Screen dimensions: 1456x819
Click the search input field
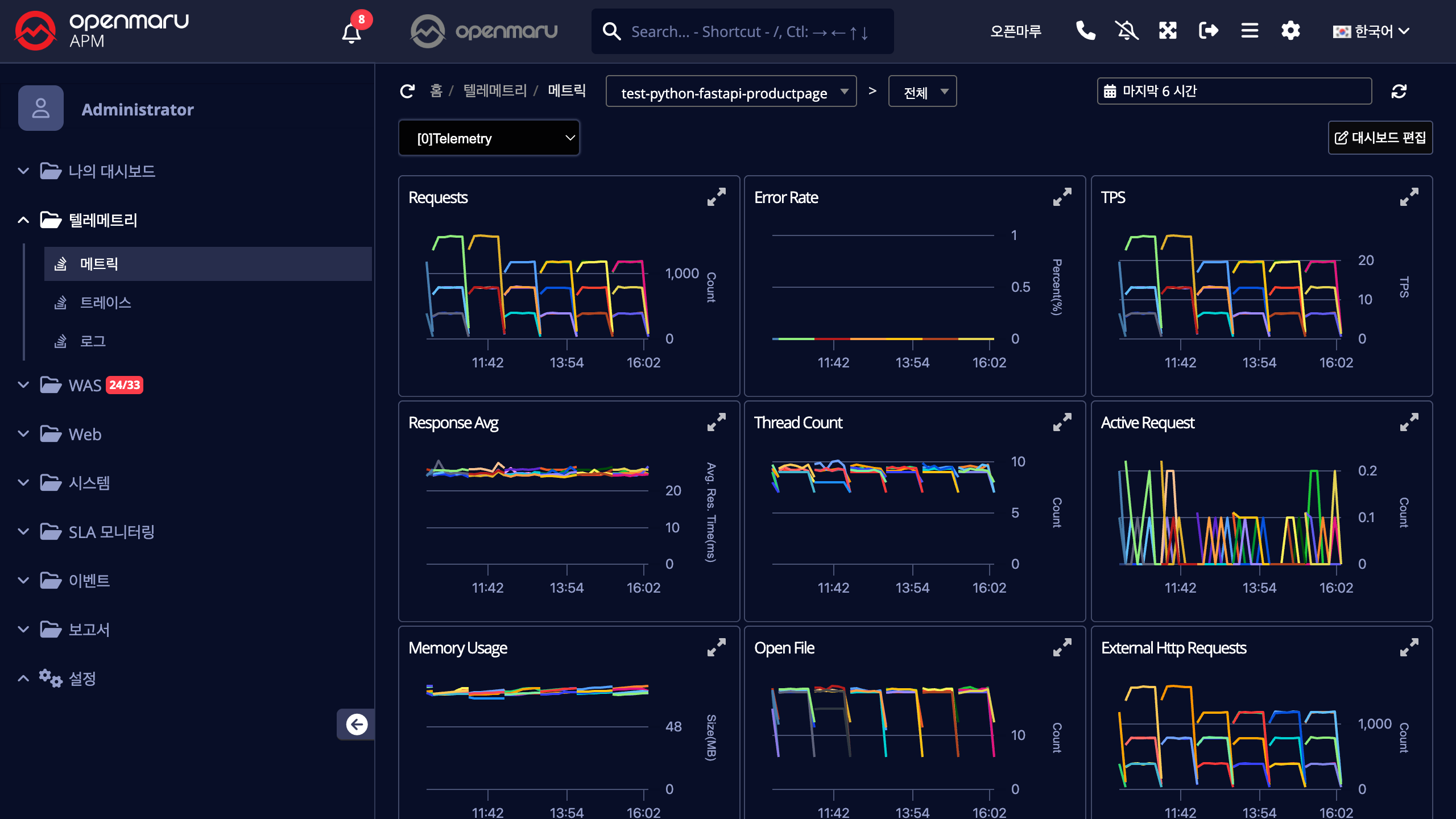(x=751, y=32)
